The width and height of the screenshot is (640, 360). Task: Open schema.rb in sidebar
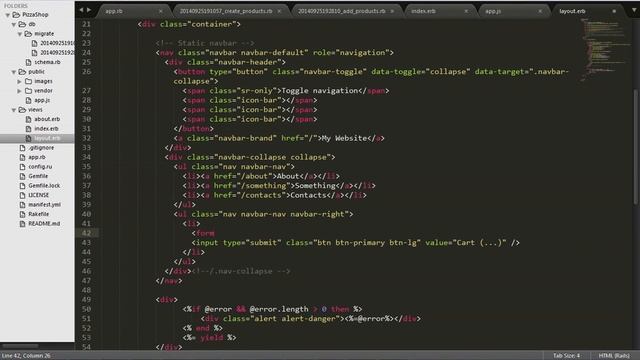click(47, 62)
